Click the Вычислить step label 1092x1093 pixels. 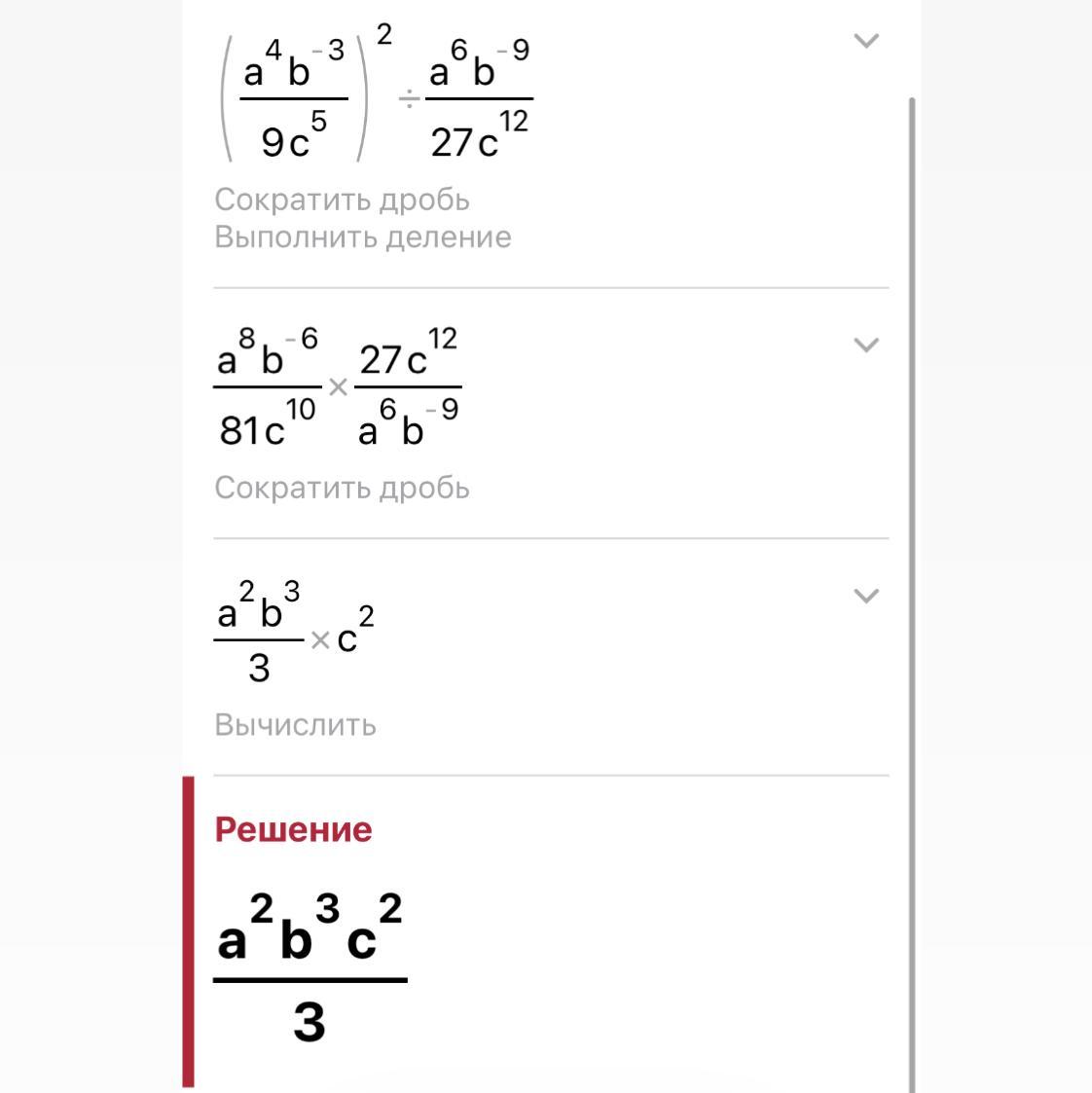[295, 725]
